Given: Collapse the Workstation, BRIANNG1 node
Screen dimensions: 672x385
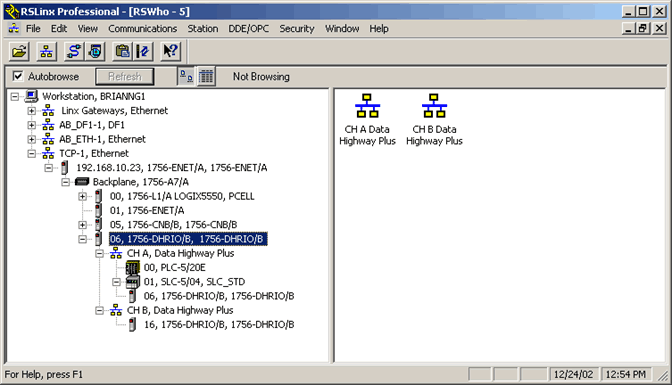Looking at the screenshot, I should (x=15, y=96).
